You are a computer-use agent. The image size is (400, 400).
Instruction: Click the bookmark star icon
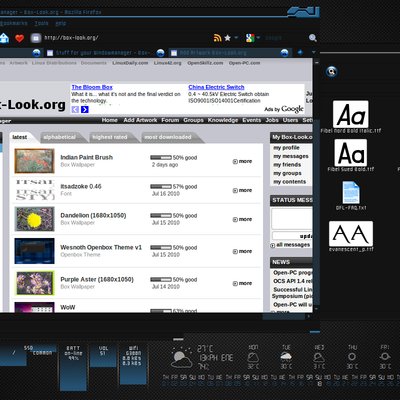(228, 38)
